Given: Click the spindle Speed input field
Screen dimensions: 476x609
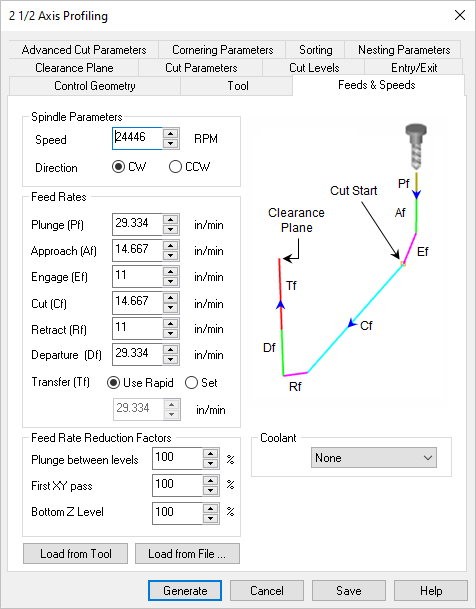Looking at the screenshot, I should point(137,138).
